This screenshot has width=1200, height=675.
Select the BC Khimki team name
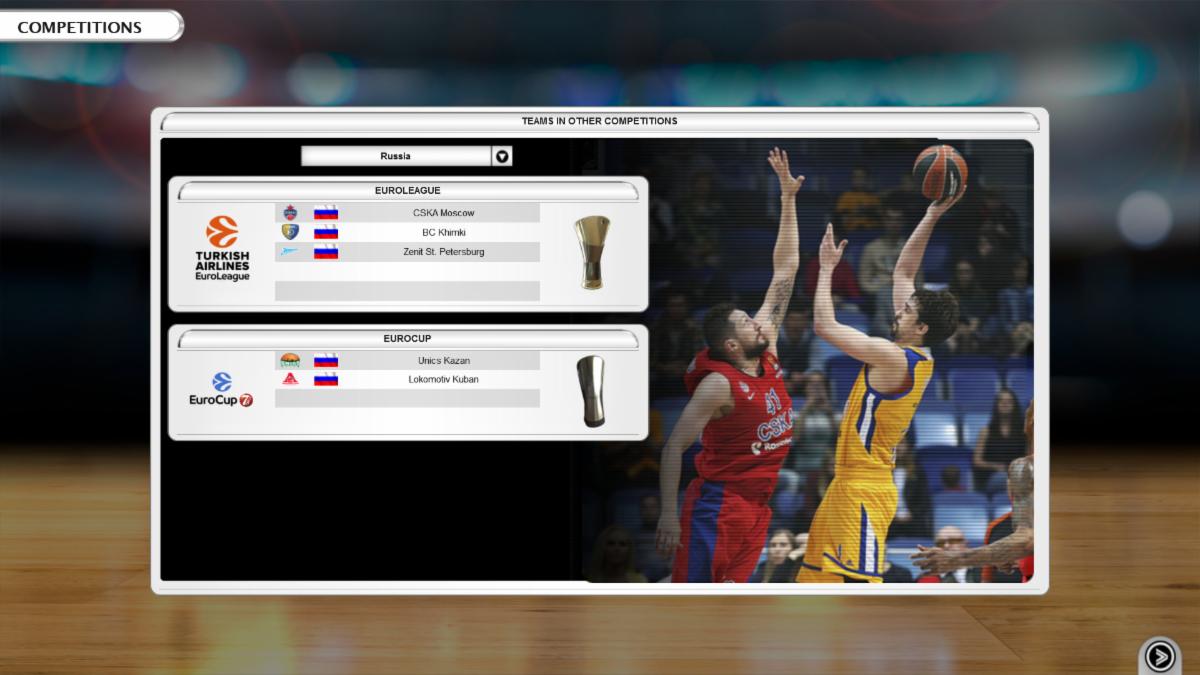(x=443, y=232)
